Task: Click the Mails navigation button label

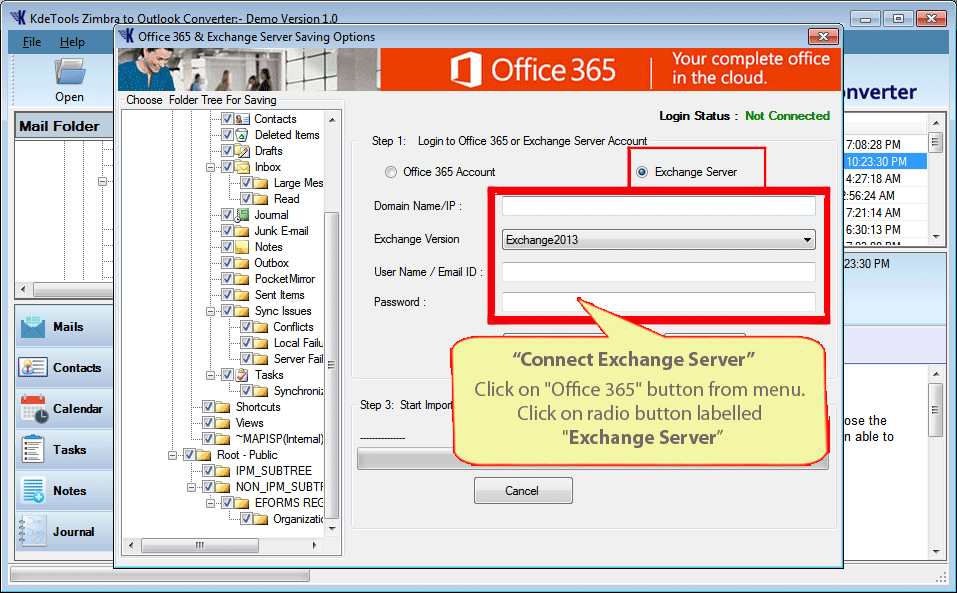Action: point(68,327)
